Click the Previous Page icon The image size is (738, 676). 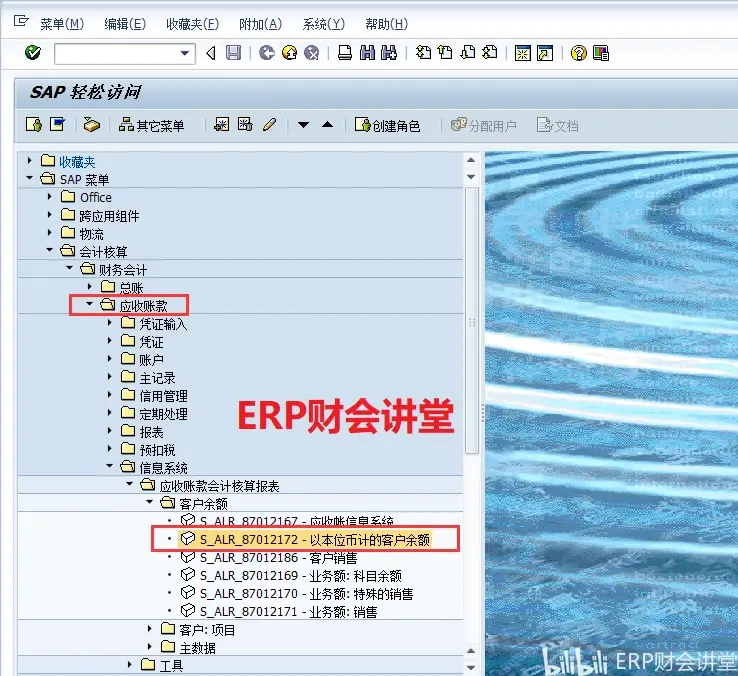point(445,53)
